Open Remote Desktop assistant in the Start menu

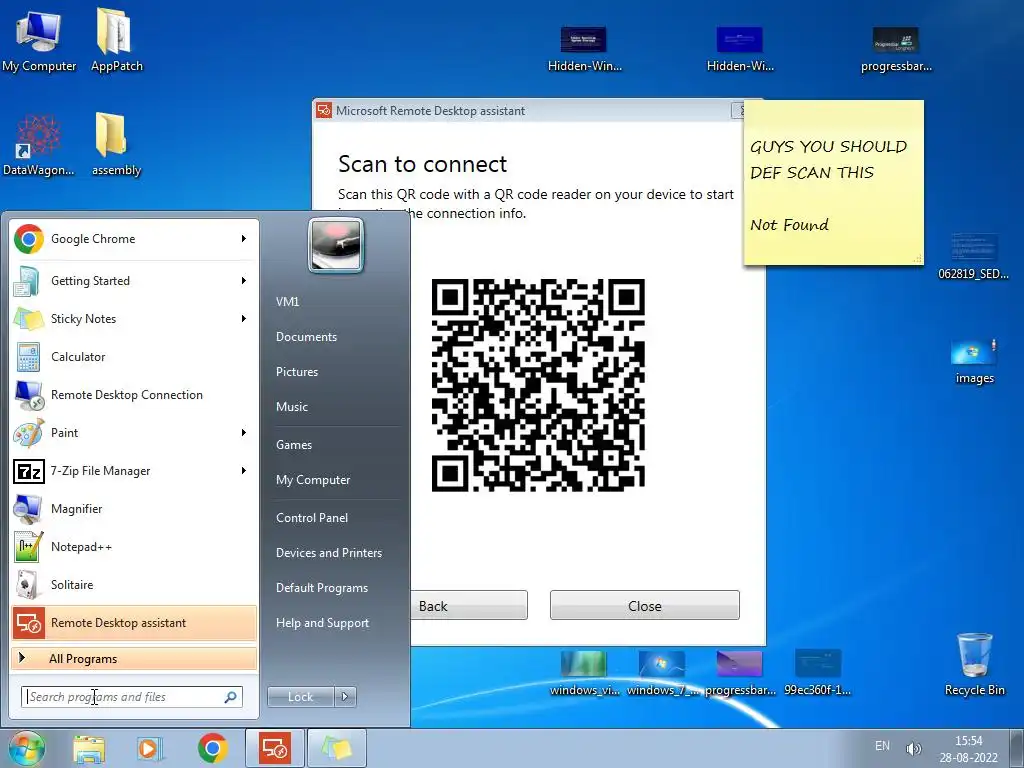pyautogui.click(x=134, y=622)
